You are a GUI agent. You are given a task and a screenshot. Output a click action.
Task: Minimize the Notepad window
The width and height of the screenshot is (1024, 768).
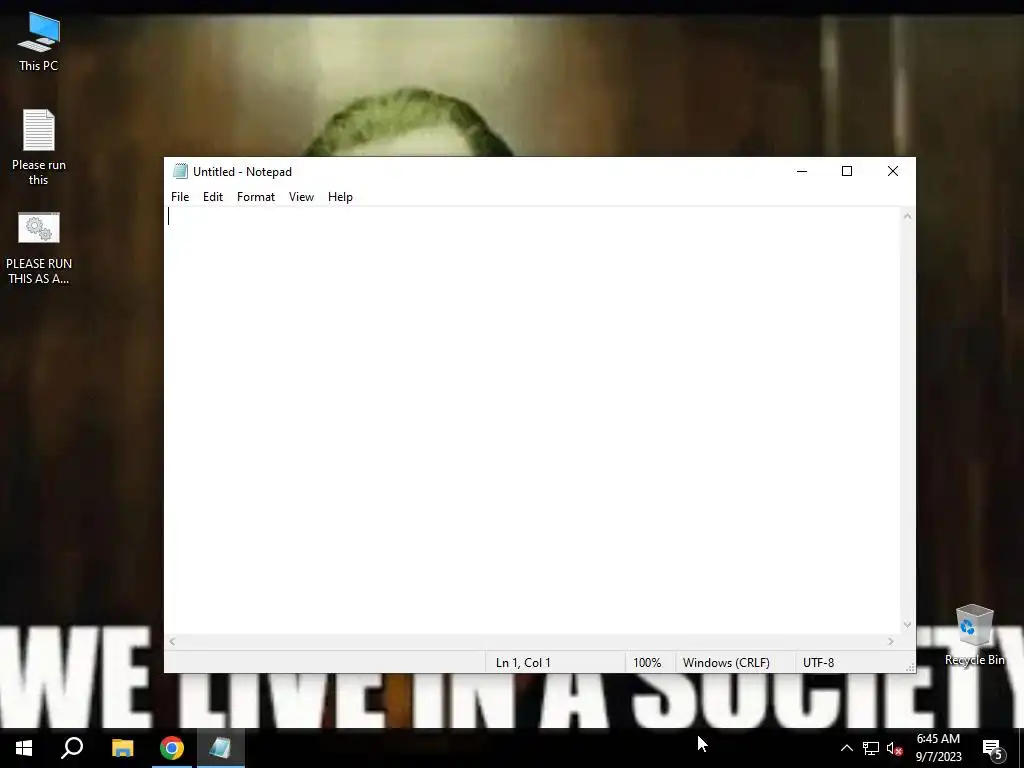802,171
